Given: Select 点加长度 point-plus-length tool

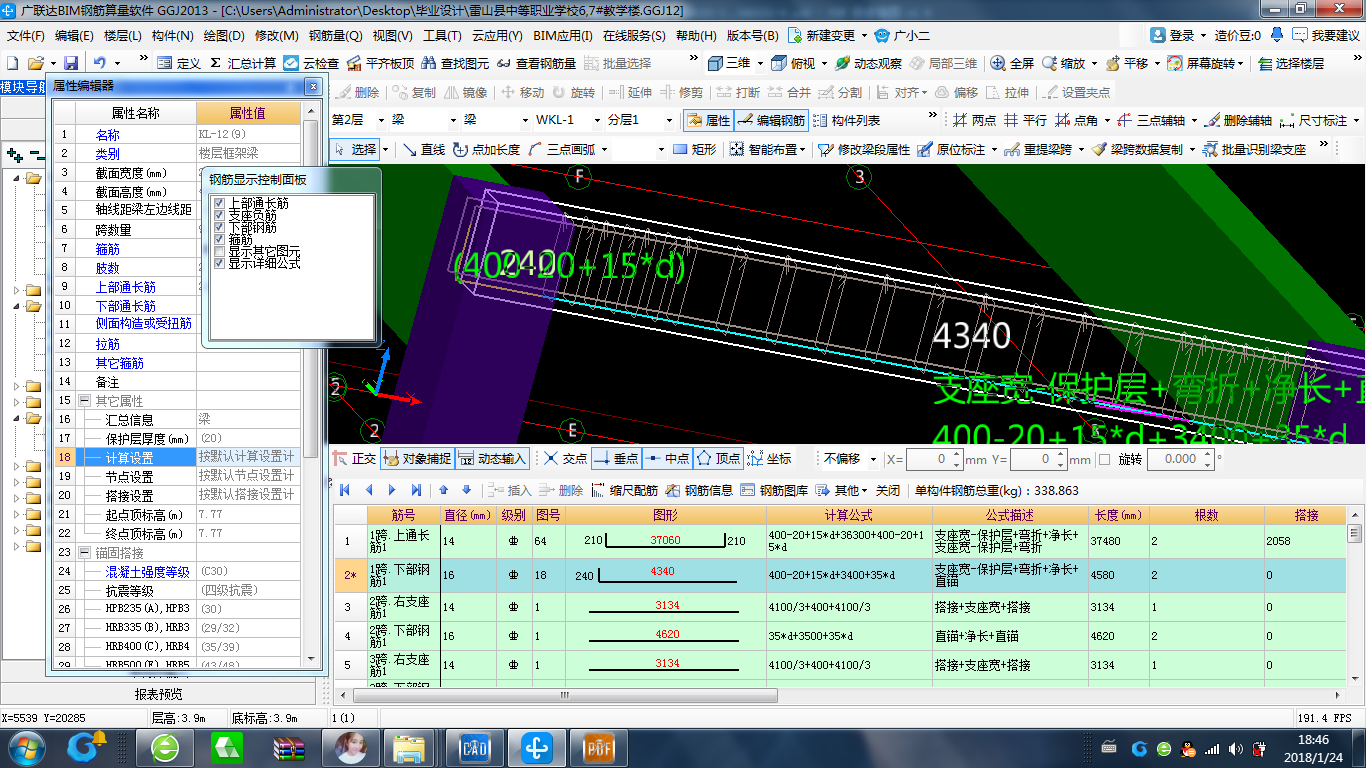Looking at the screenshot, I should tap(486, 149).
